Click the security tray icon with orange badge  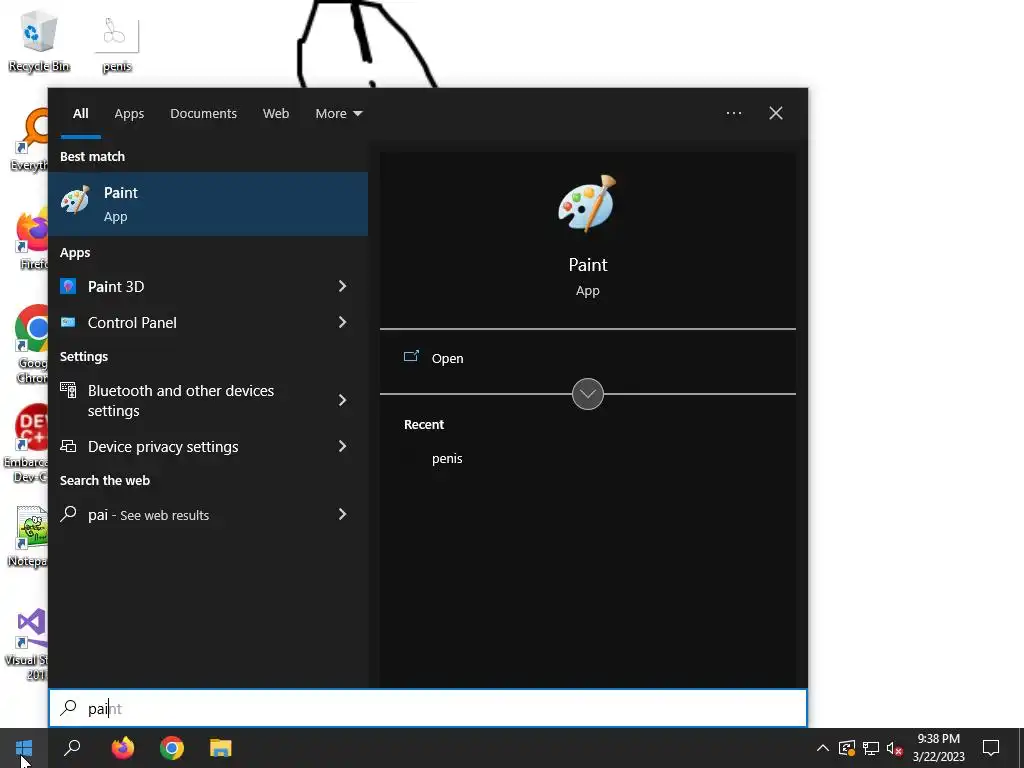847,748
